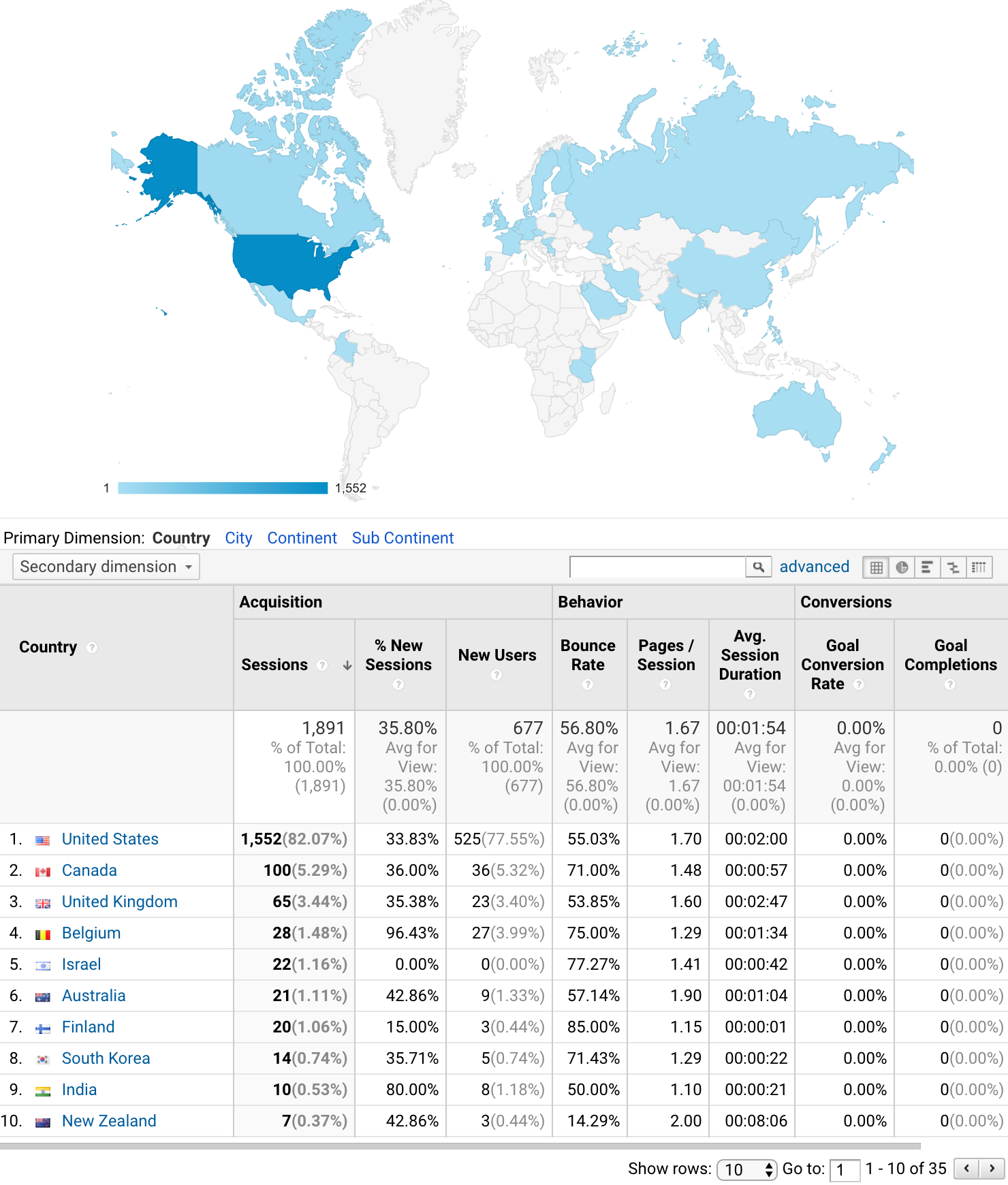1008x1185 pixels.
Task: Switch to Percentage pie chart view
Action: [x=902, y=567]
